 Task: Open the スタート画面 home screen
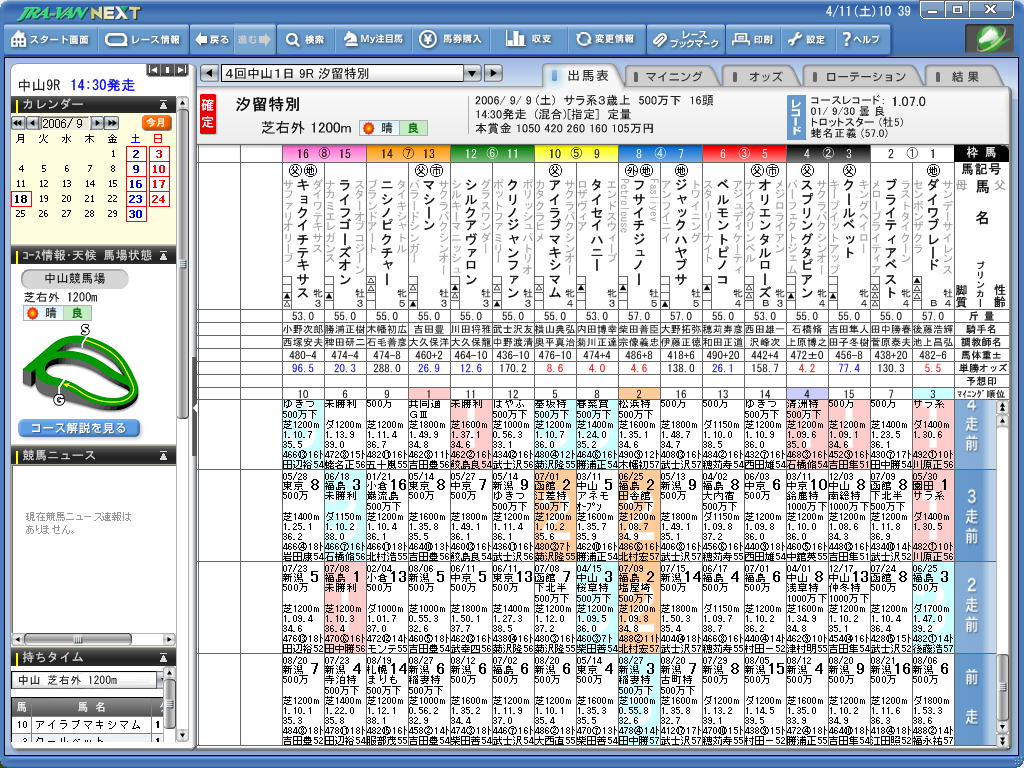(49, 40)
